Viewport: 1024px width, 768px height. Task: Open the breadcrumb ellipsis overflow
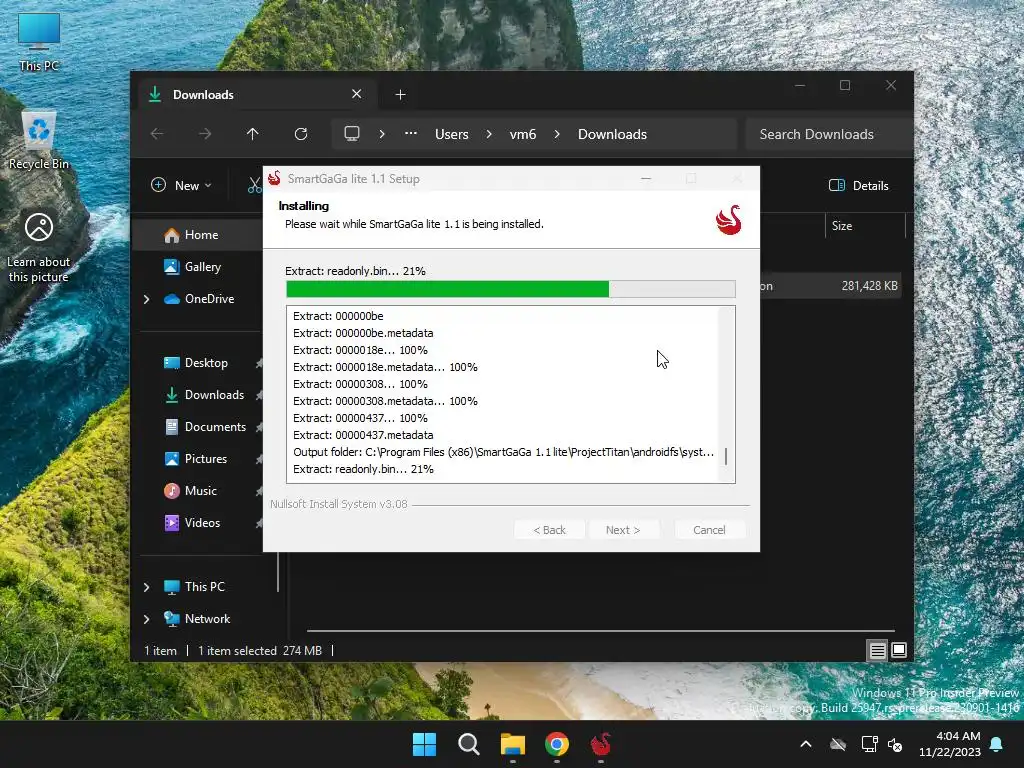[x=411, y=134]
